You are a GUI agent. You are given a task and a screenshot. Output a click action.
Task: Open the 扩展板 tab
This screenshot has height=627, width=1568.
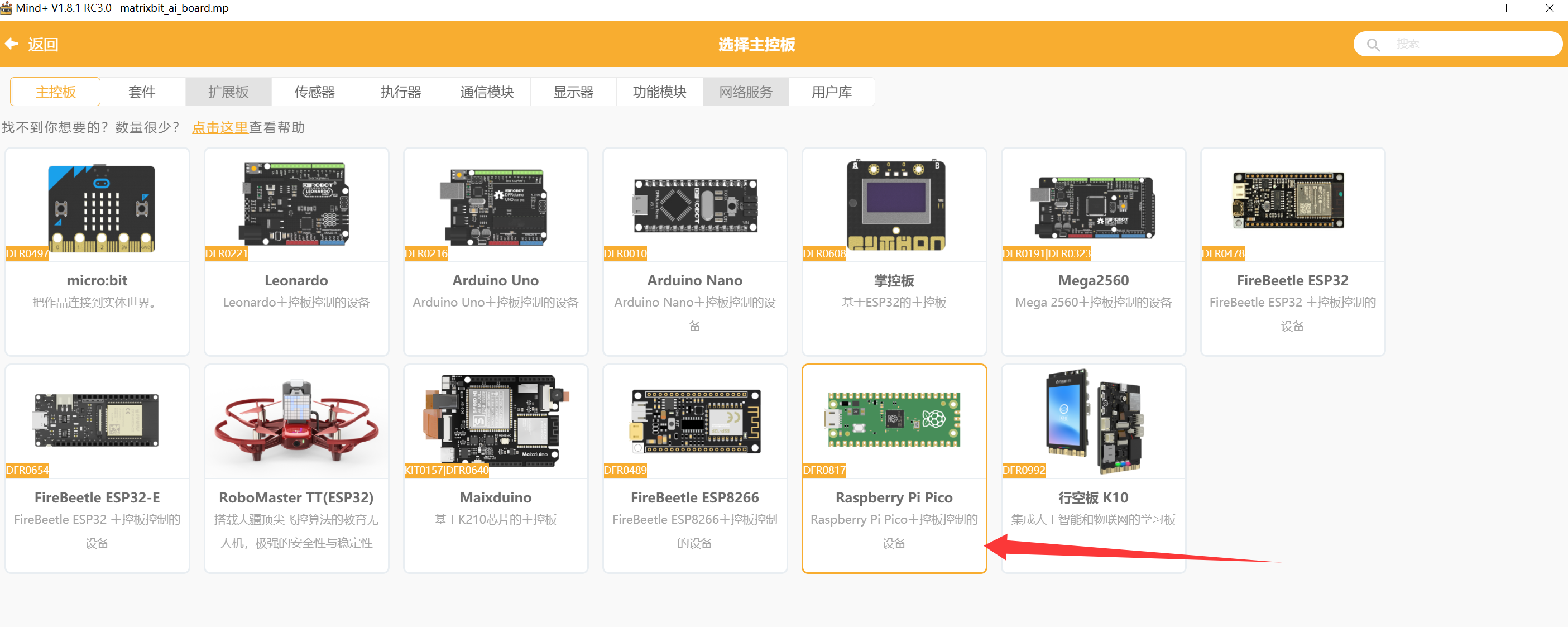coord(228,92)
